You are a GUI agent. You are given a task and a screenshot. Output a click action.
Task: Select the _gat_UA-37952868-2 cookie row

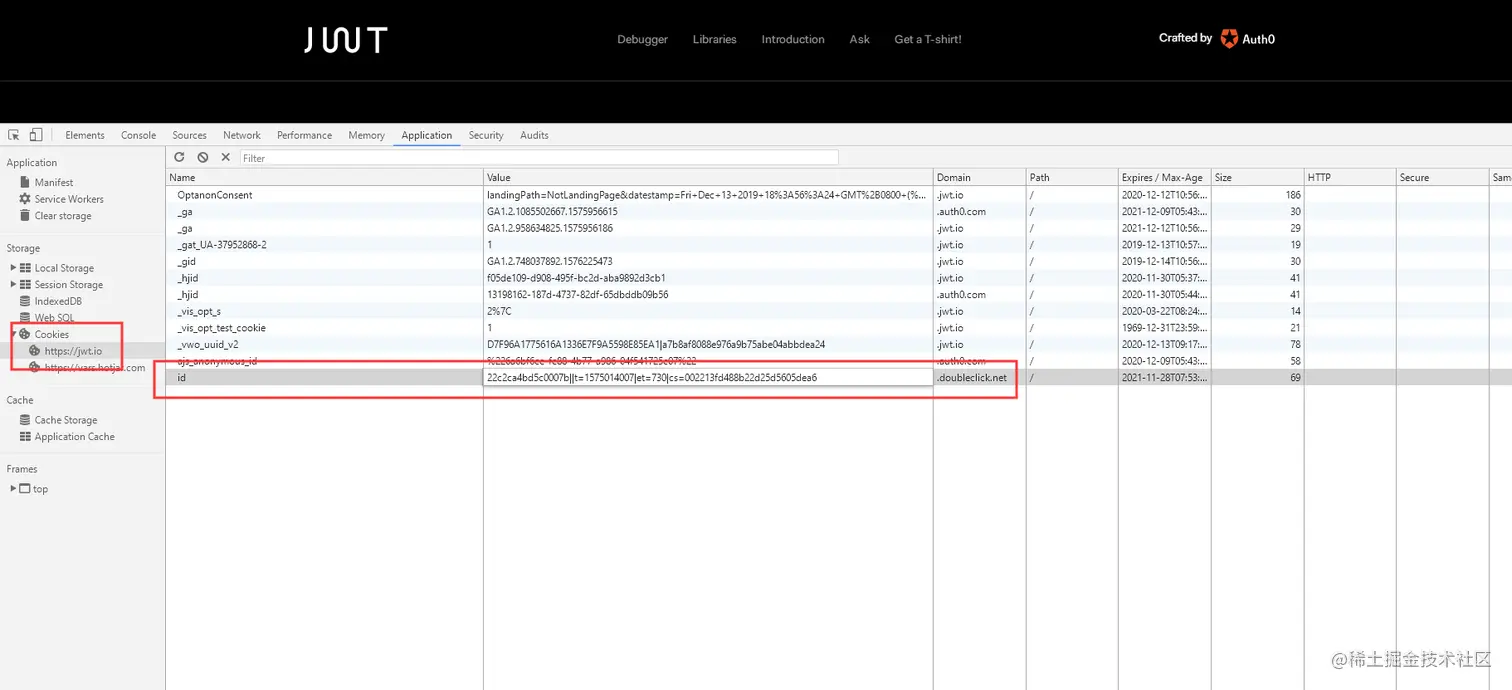point(838,244)
